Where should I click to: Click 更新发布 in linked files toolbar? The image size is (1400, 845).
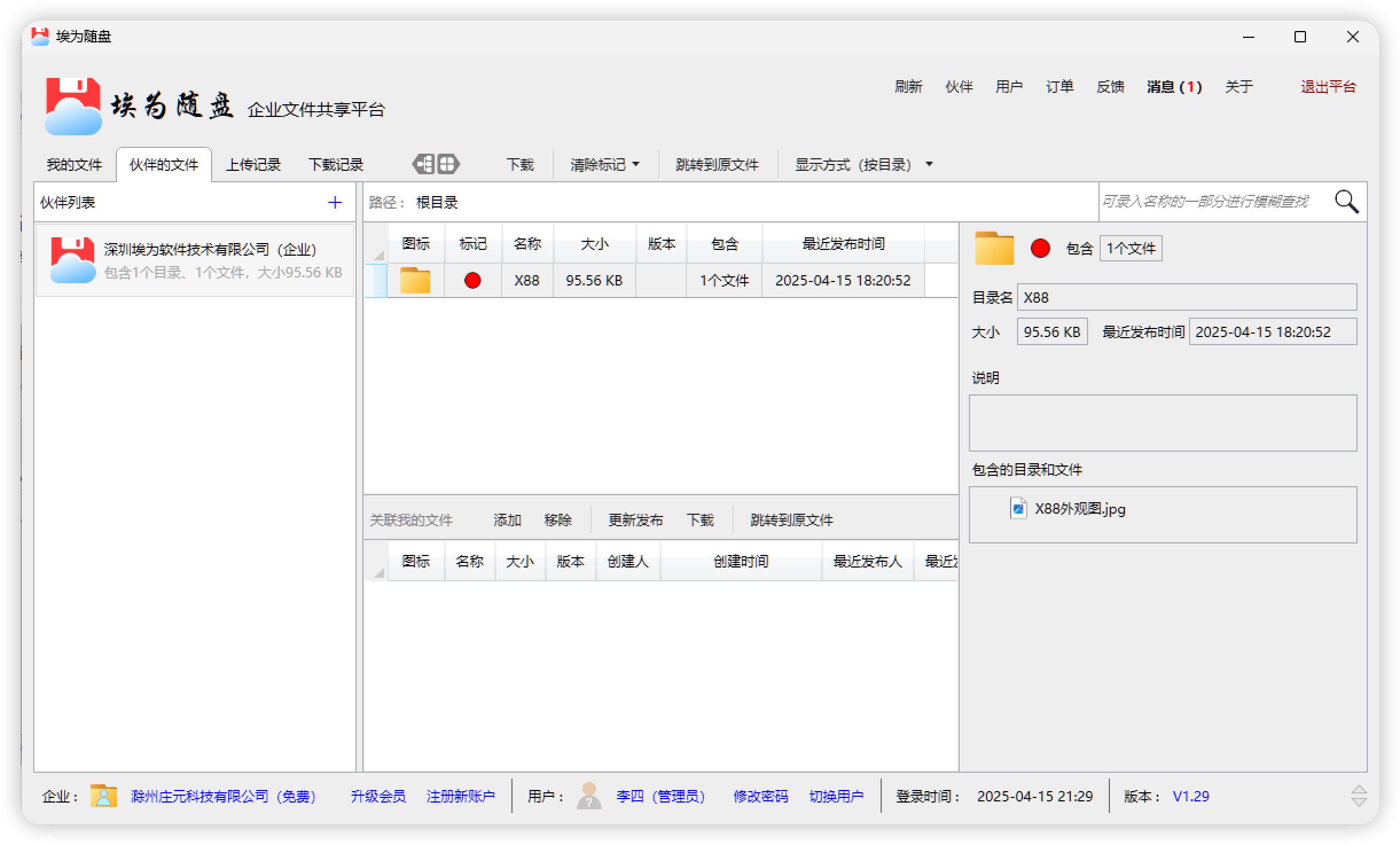point(635,520)
